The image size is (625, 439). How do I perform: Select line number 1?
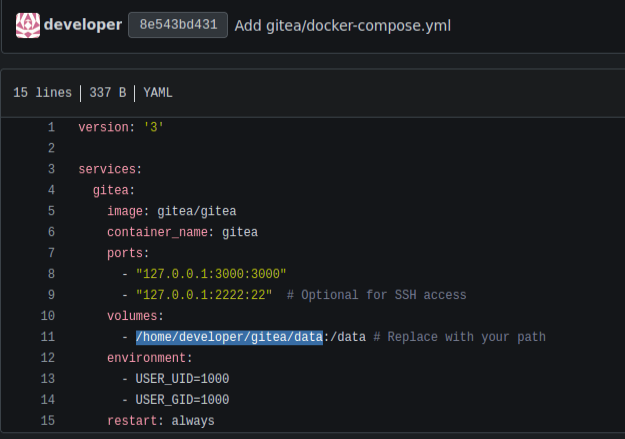pyautogui.click(x=50, y=127)
